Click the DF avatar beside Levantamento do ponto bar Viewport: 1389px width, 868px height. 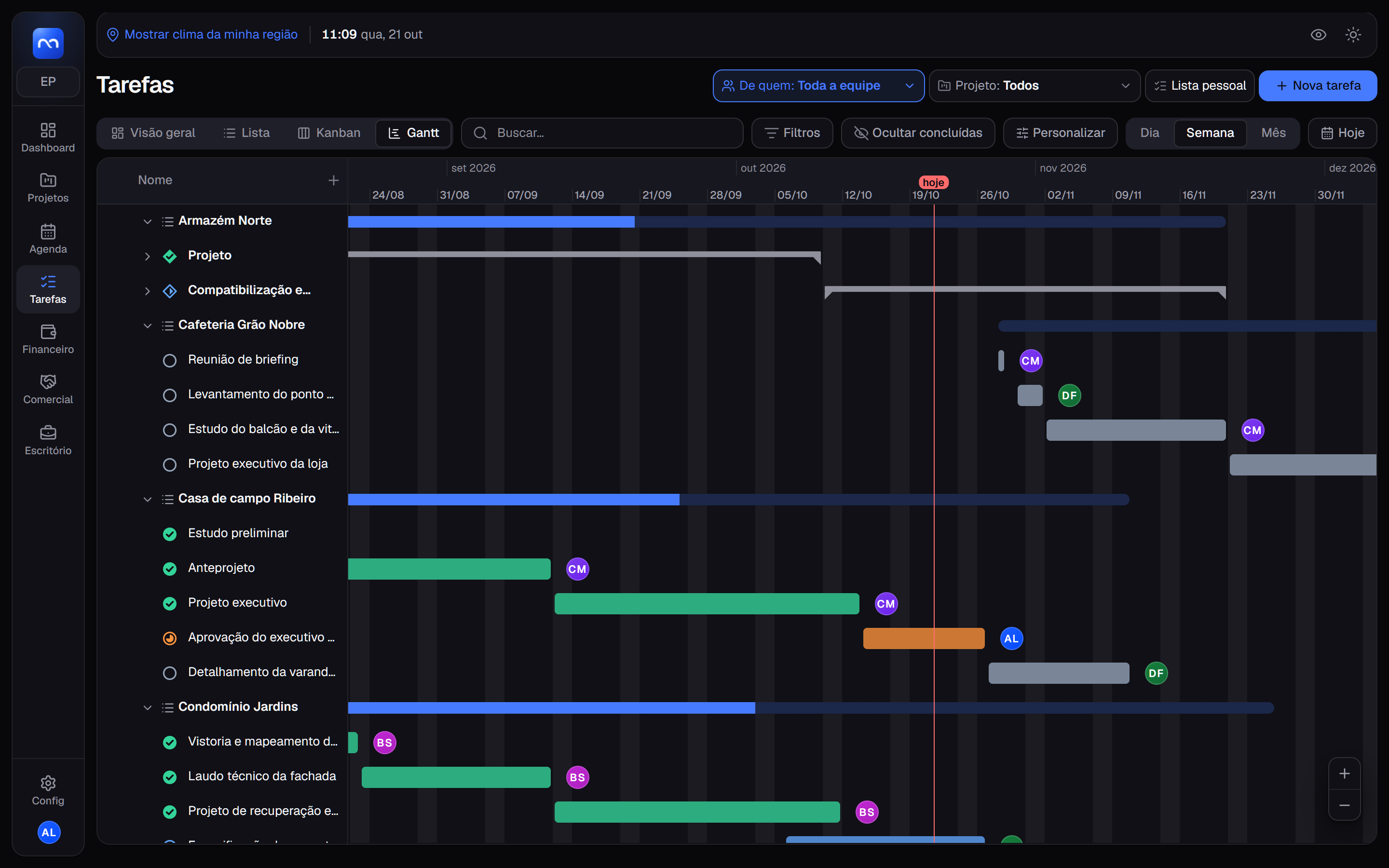tap(1069, 395)
